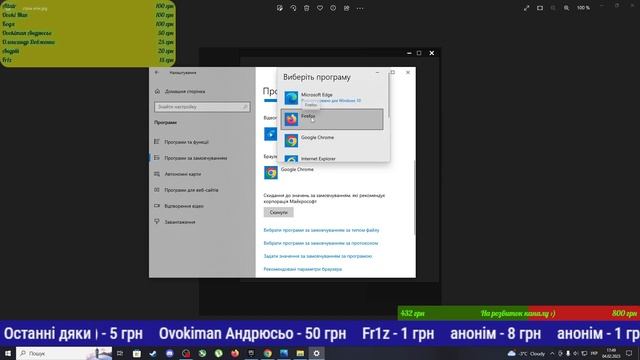This screenshot has height=360, width=640.
Task: Click the Google Chrome logo icon in popup
Action: pos(291,140)
